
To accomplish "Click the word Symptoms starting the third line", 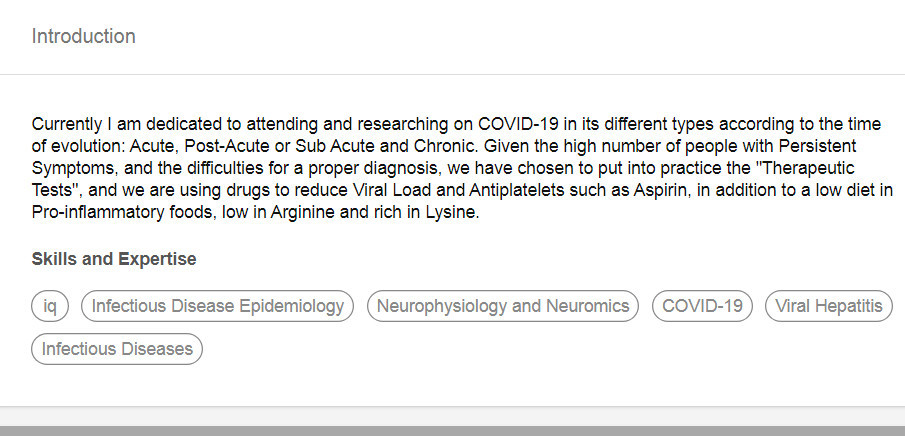I will tap(74, 168).
